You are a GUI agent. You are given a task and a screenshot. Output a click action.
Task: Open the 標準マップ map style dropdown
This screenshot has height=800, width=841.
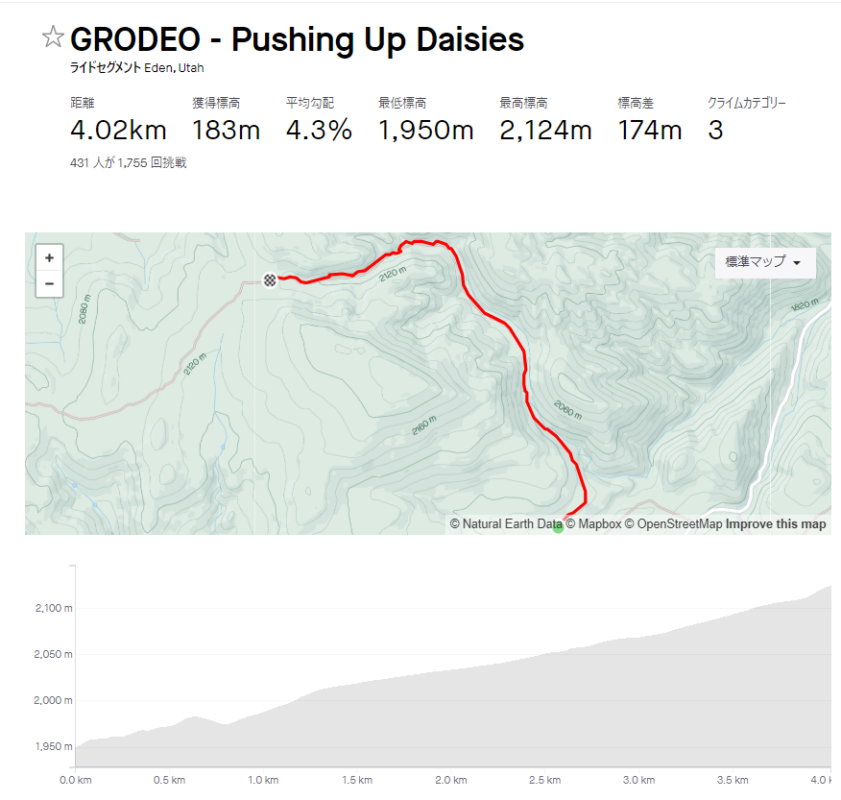(x=764, y=262)
